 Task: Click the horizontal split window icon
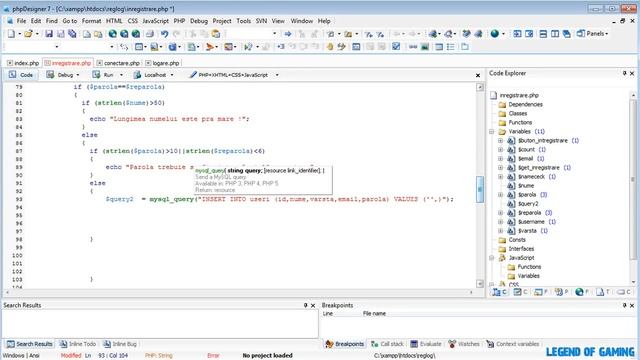(543, 34)
